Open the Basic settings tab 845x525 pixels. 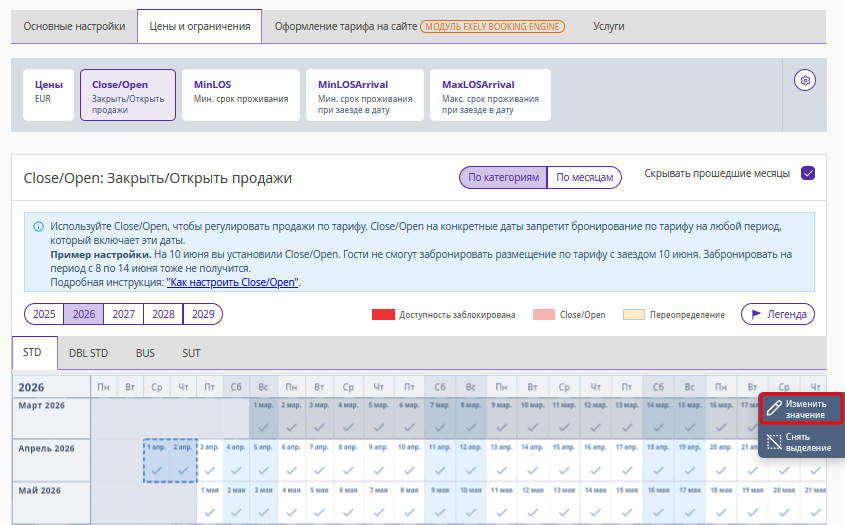pos(74,26)
